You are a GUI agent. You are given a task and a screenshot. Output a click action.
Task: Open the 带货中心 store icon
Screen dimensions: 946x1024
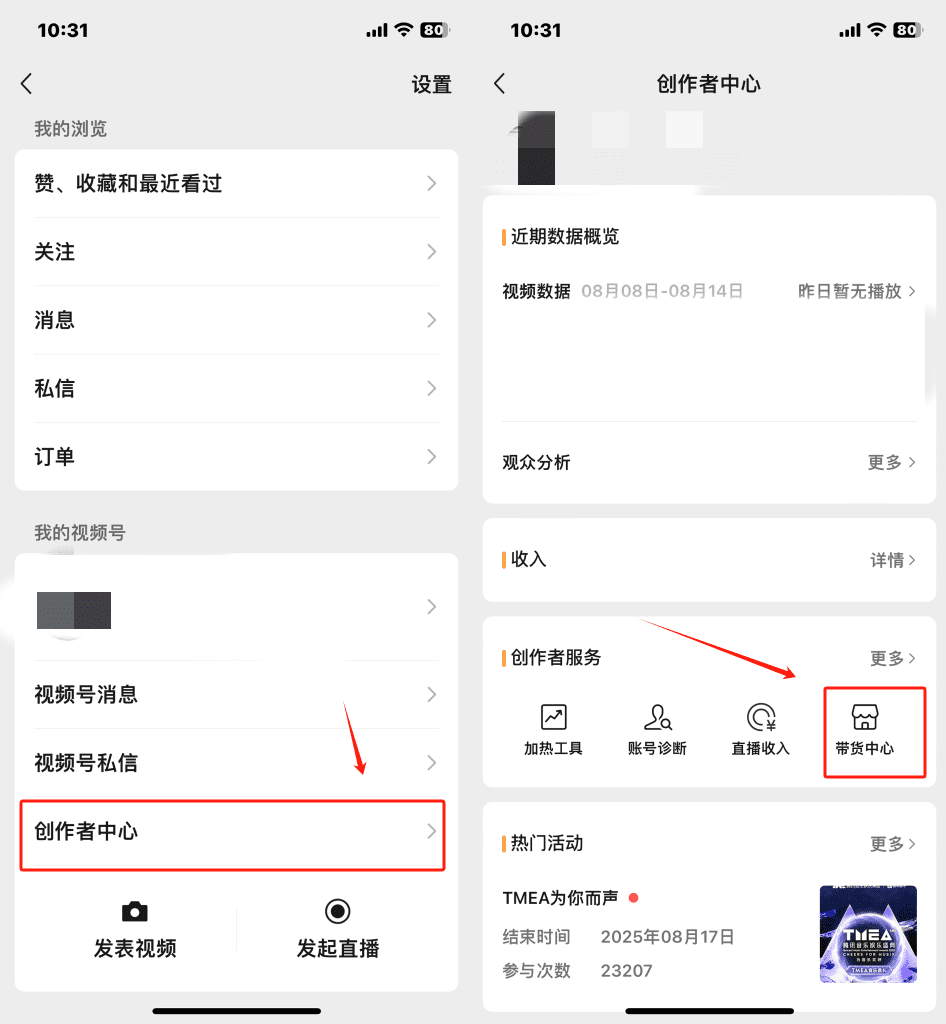865,717
